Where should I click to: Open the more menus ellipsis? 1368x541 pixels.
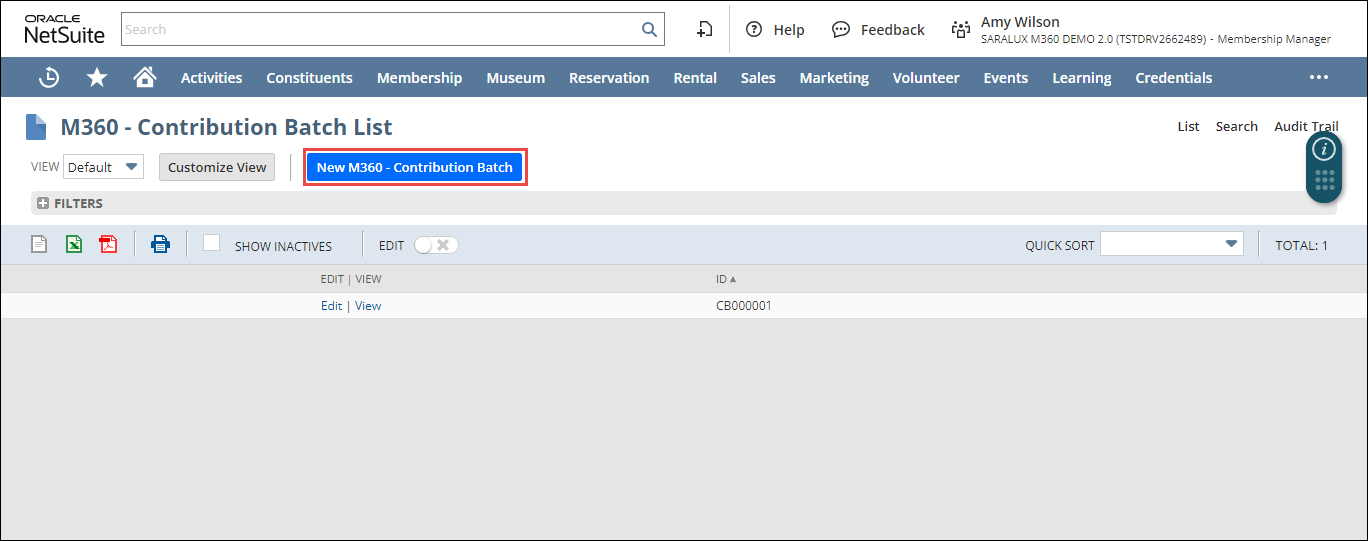[x=1318, y=78]
